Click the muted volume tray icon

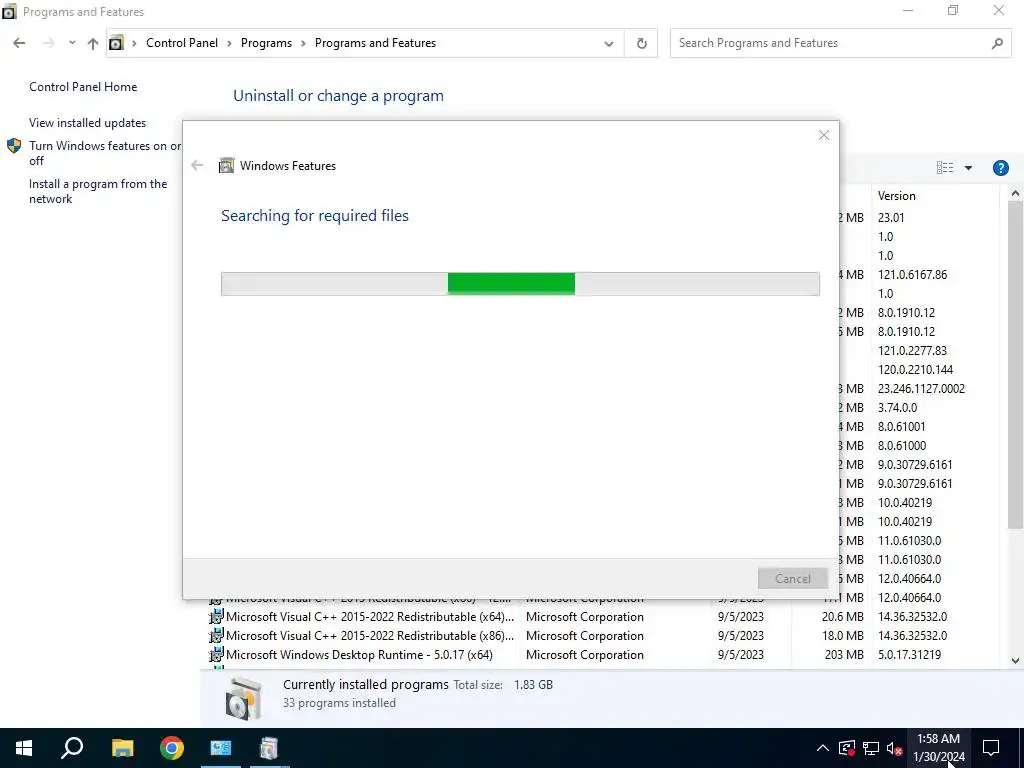pyautogui.click(x=895, y=748)
